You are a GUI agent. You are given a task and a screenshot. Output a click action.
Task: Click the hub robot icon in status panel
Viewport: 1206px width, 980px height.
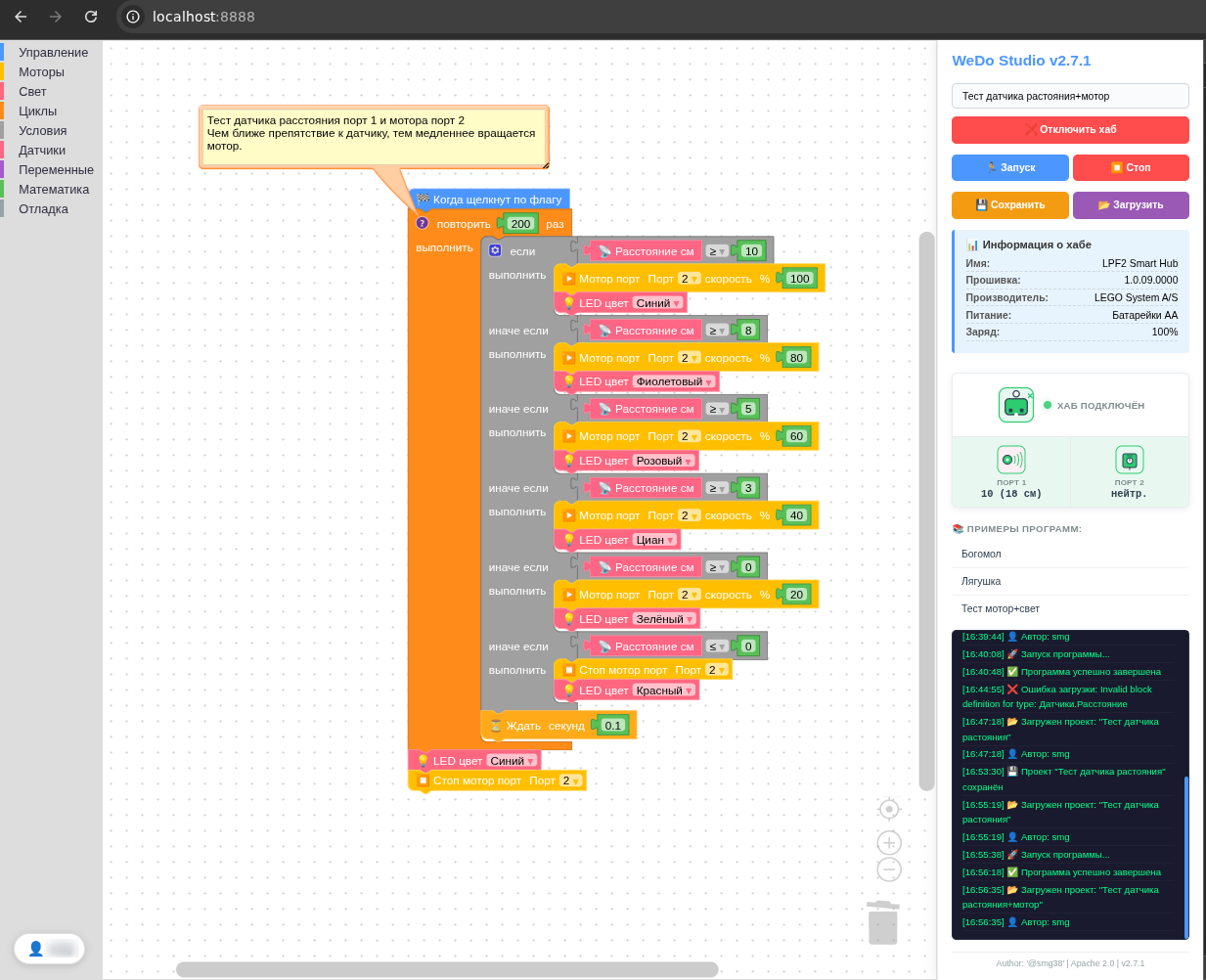pyautogui.click(x=1016, y=405)
